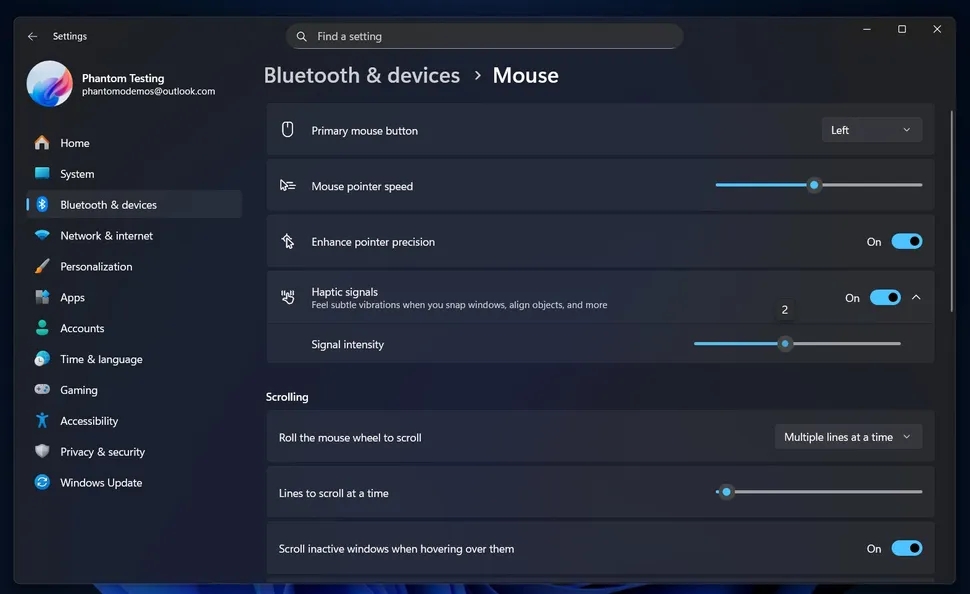This screenshot has height=594, width=970.
Task: Adjust the Signal intensity slider
Action: 785,344
